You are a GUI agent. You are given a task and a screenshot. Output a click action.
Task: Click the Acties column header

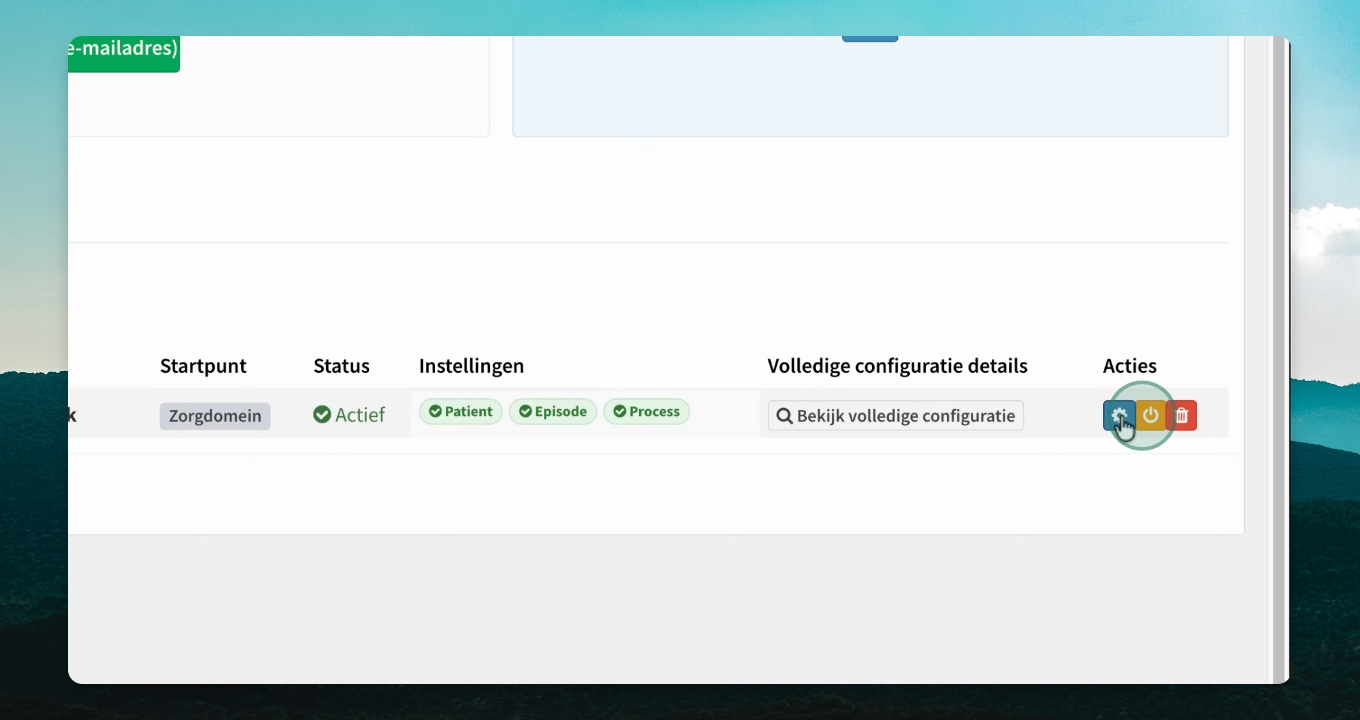pyautogui.click(x=1130, y=366)
